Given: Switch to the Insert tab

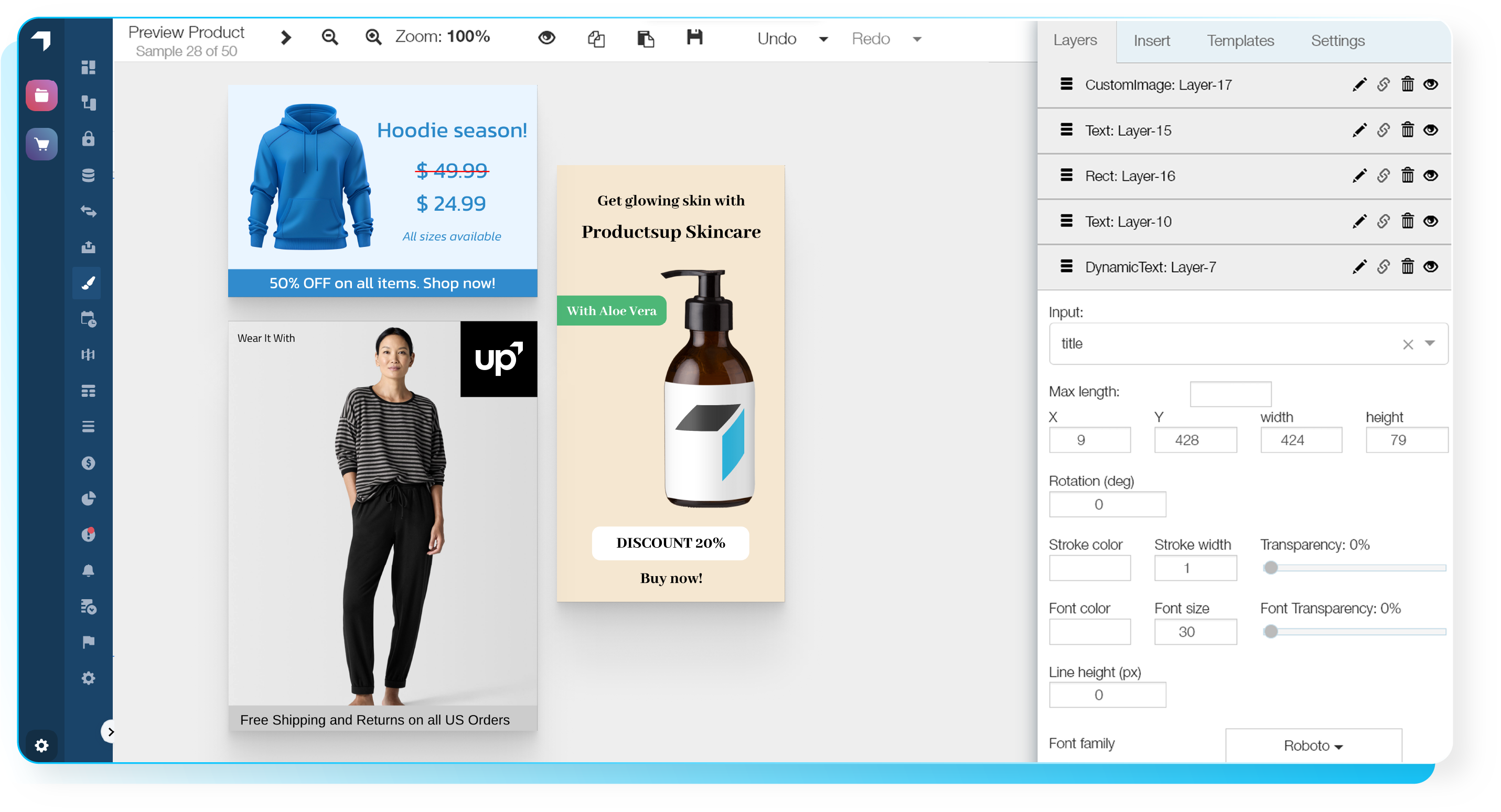Looking at the screenshot, I should click(1151, 41).
